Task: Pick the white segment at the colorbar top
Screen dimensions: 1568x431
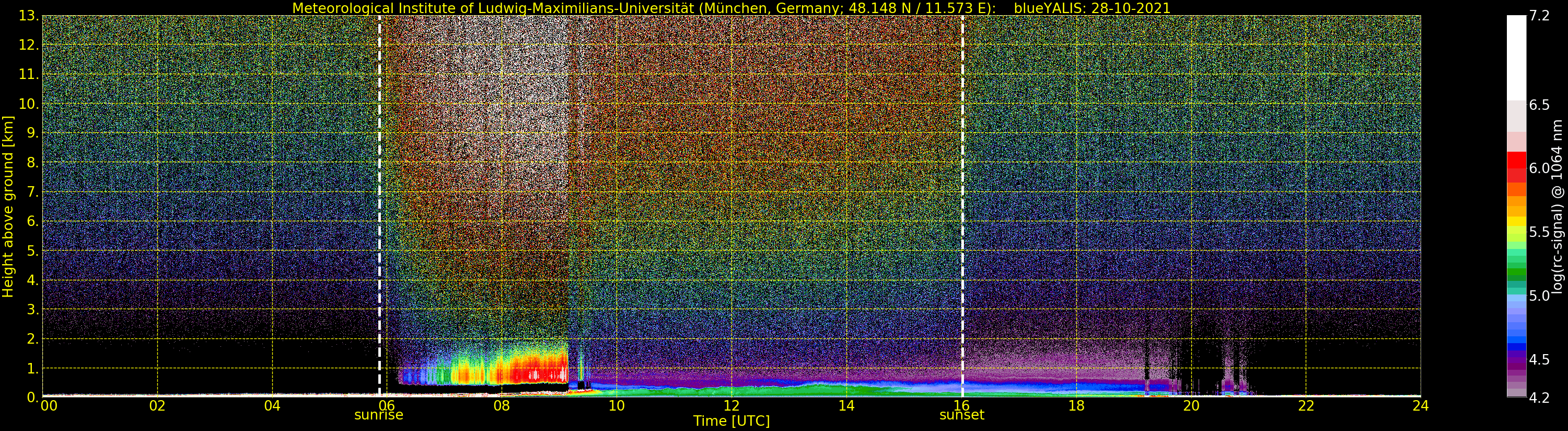Action: 1516,58
